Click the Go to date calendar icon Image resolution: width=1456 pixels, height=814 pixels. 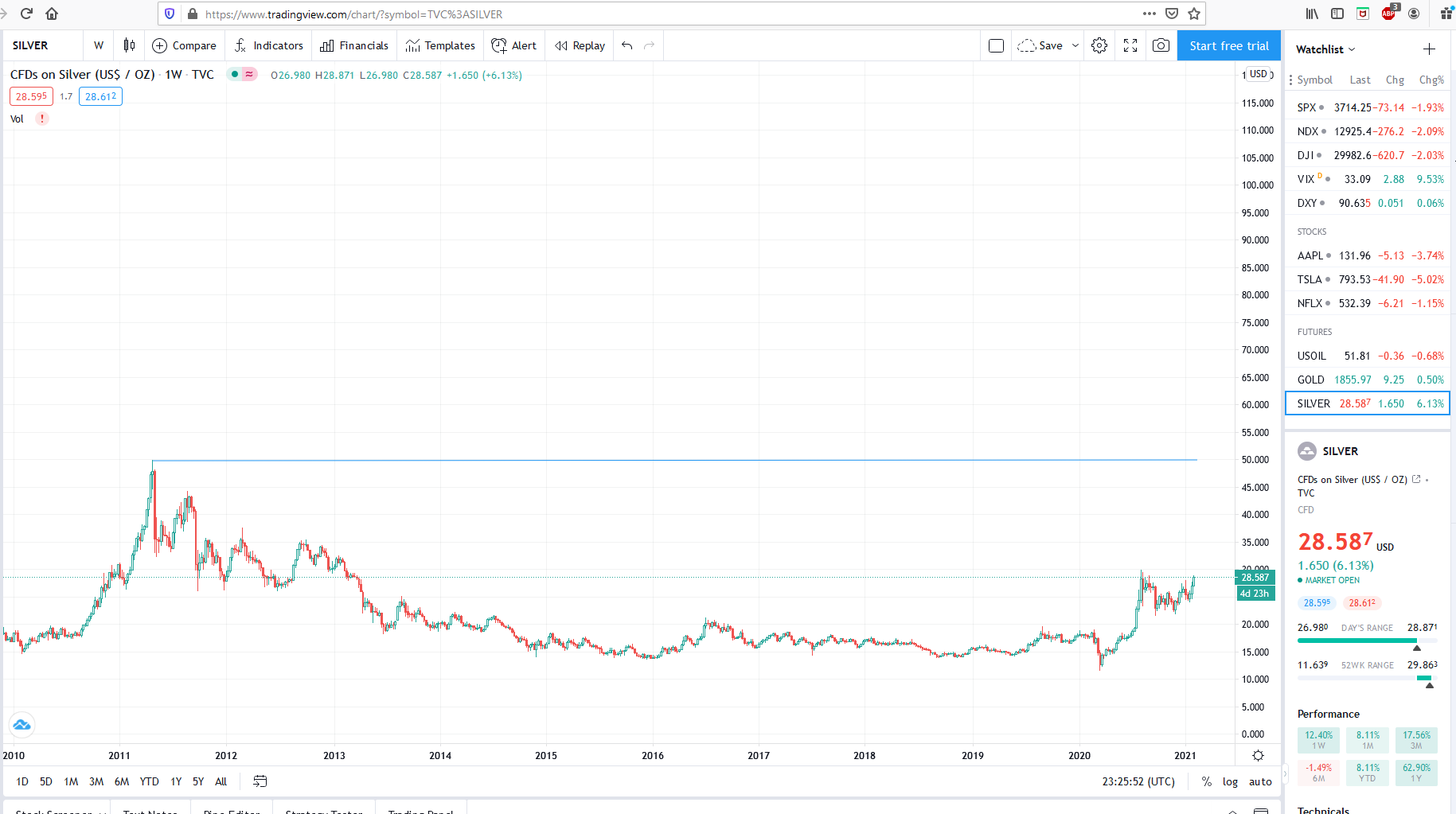click(x=260, y=781)
